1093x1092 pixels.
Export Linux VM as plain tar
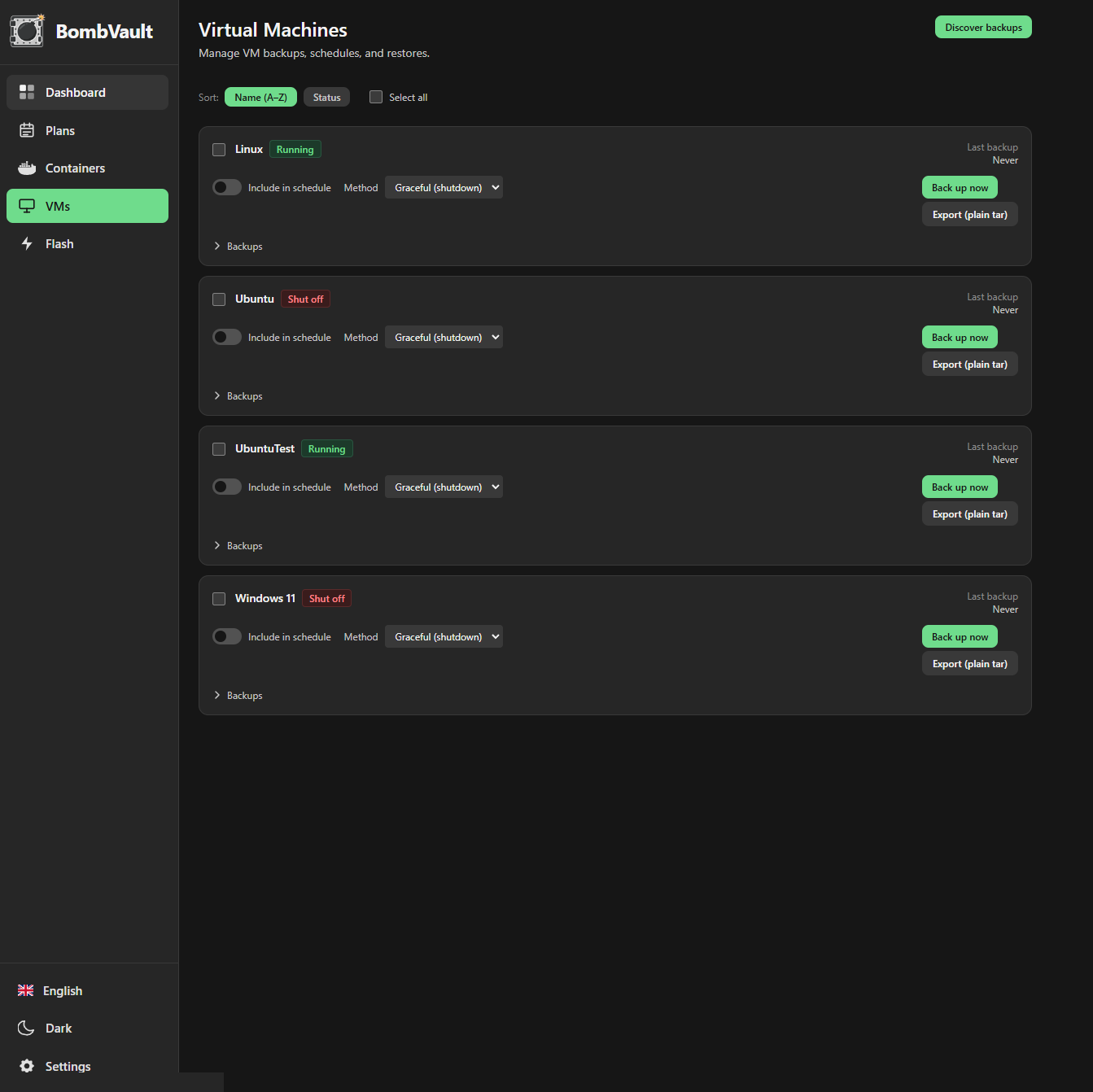click(x=970, y=215)
